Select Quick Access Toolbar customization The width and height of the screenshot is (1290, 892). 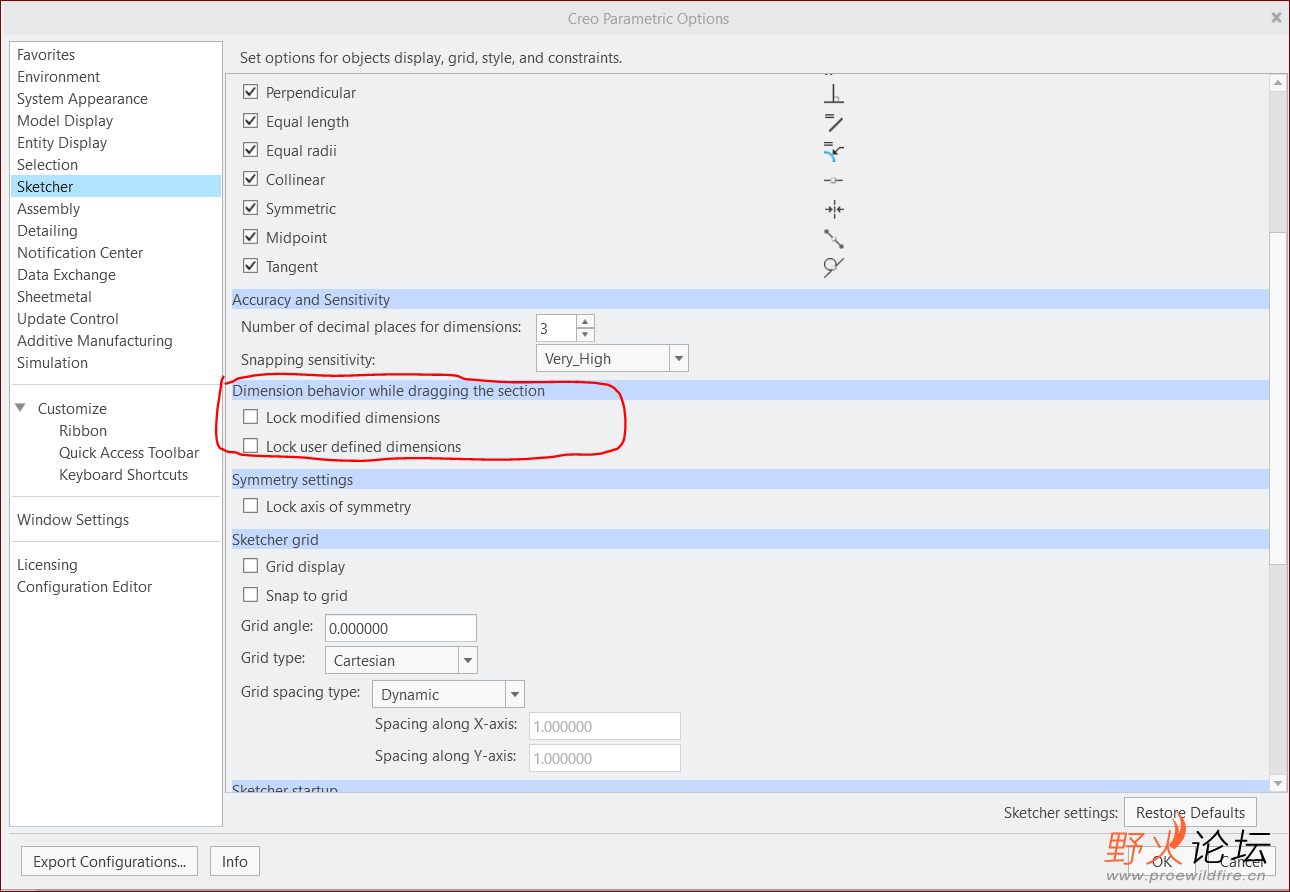pos(129,453)
